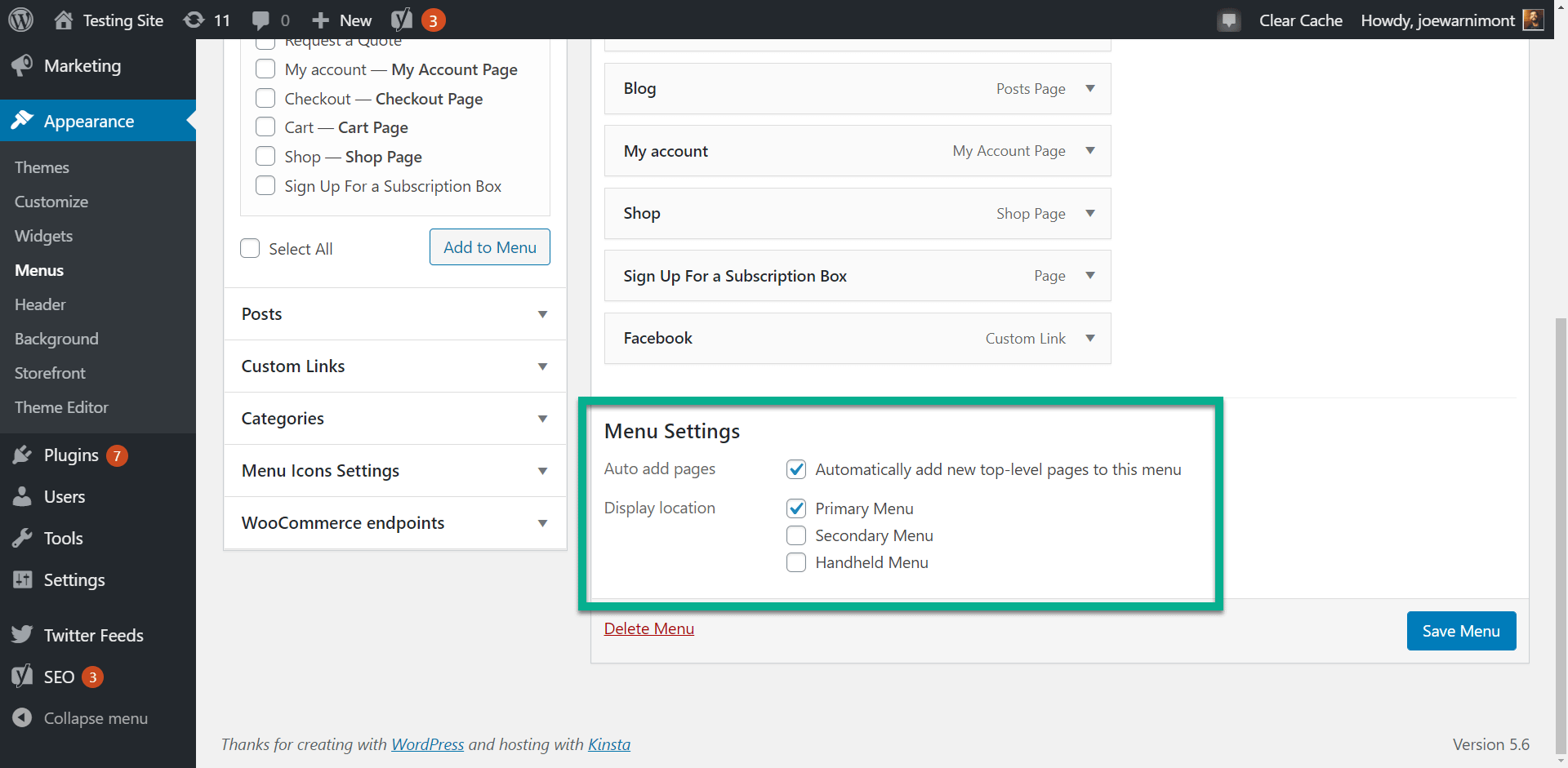Open the Tools wrench icon

[x=23, y=538]
